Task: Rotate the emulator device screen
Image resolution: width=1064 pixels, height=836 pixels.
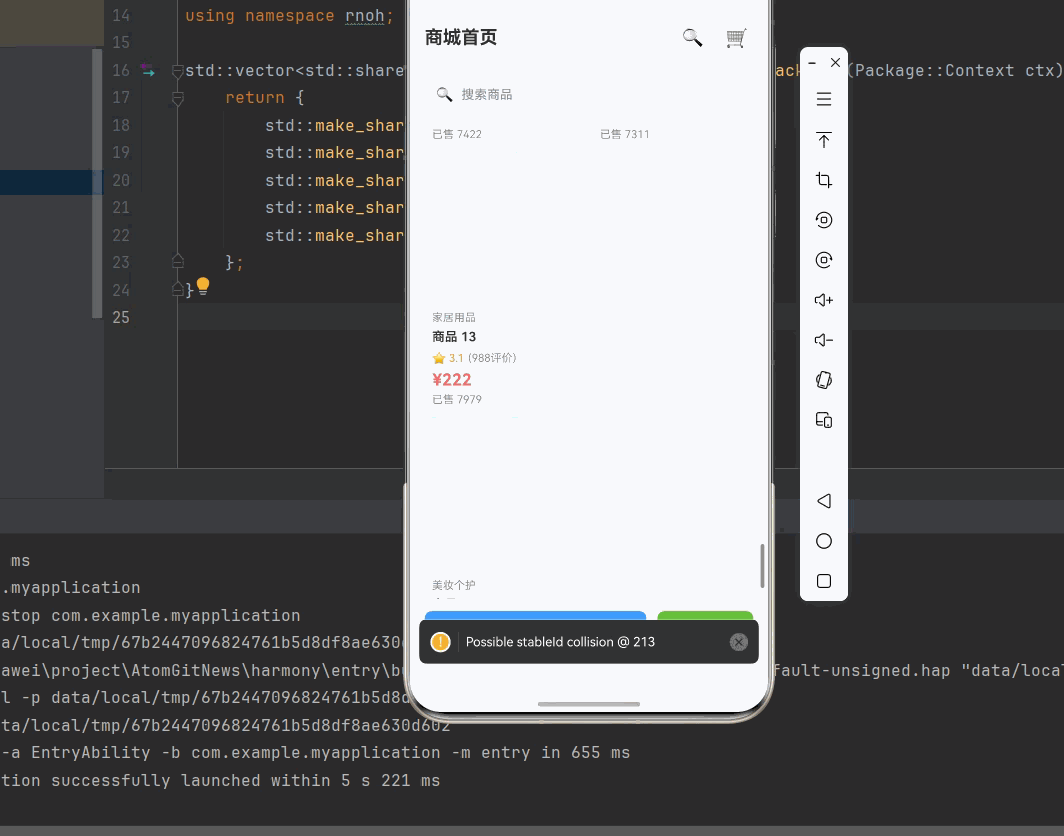Action: click(x=824, y=380)
